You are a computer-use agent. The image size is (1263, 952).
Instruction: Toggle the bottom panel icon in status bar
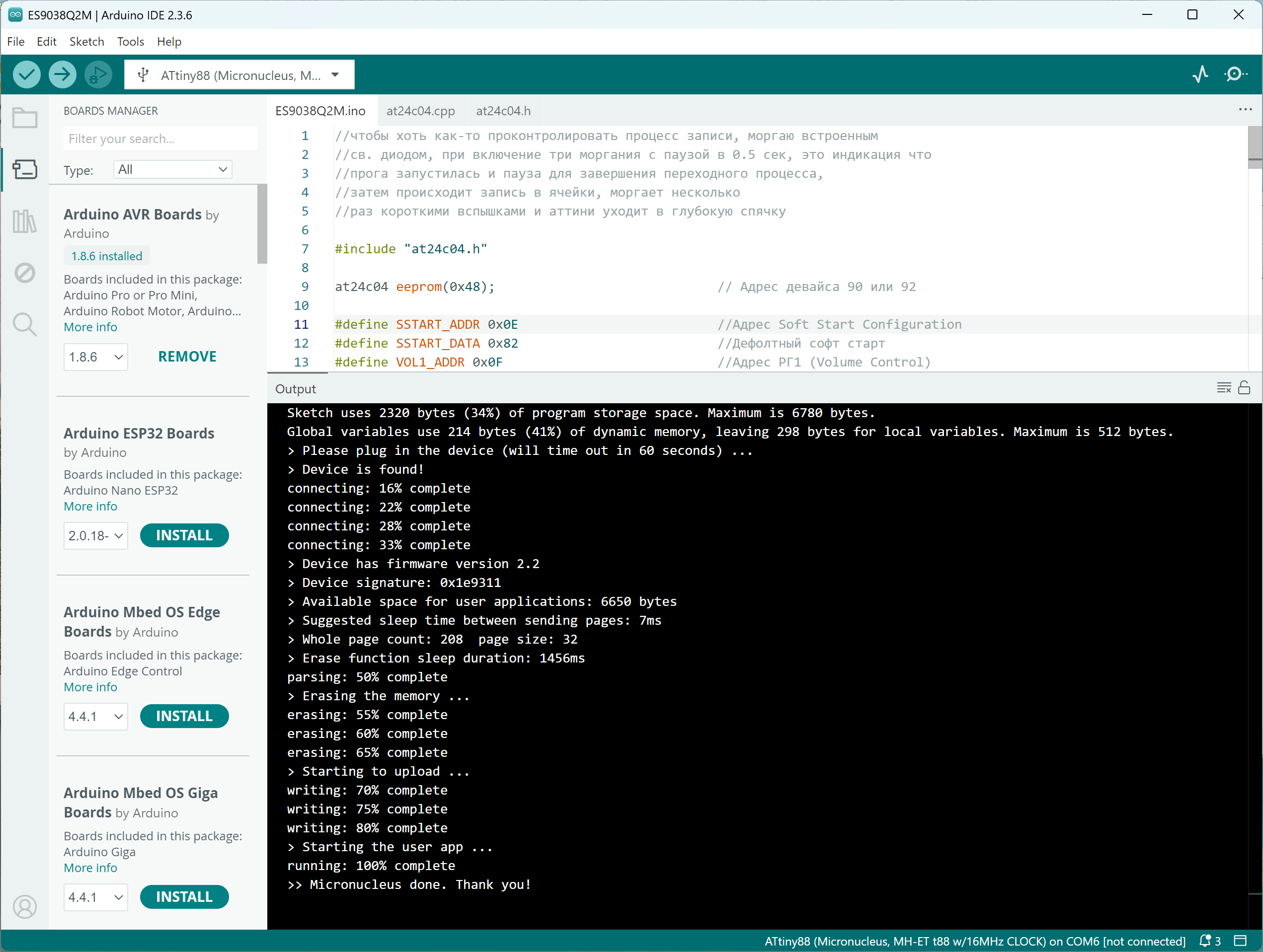[1240, 941]
